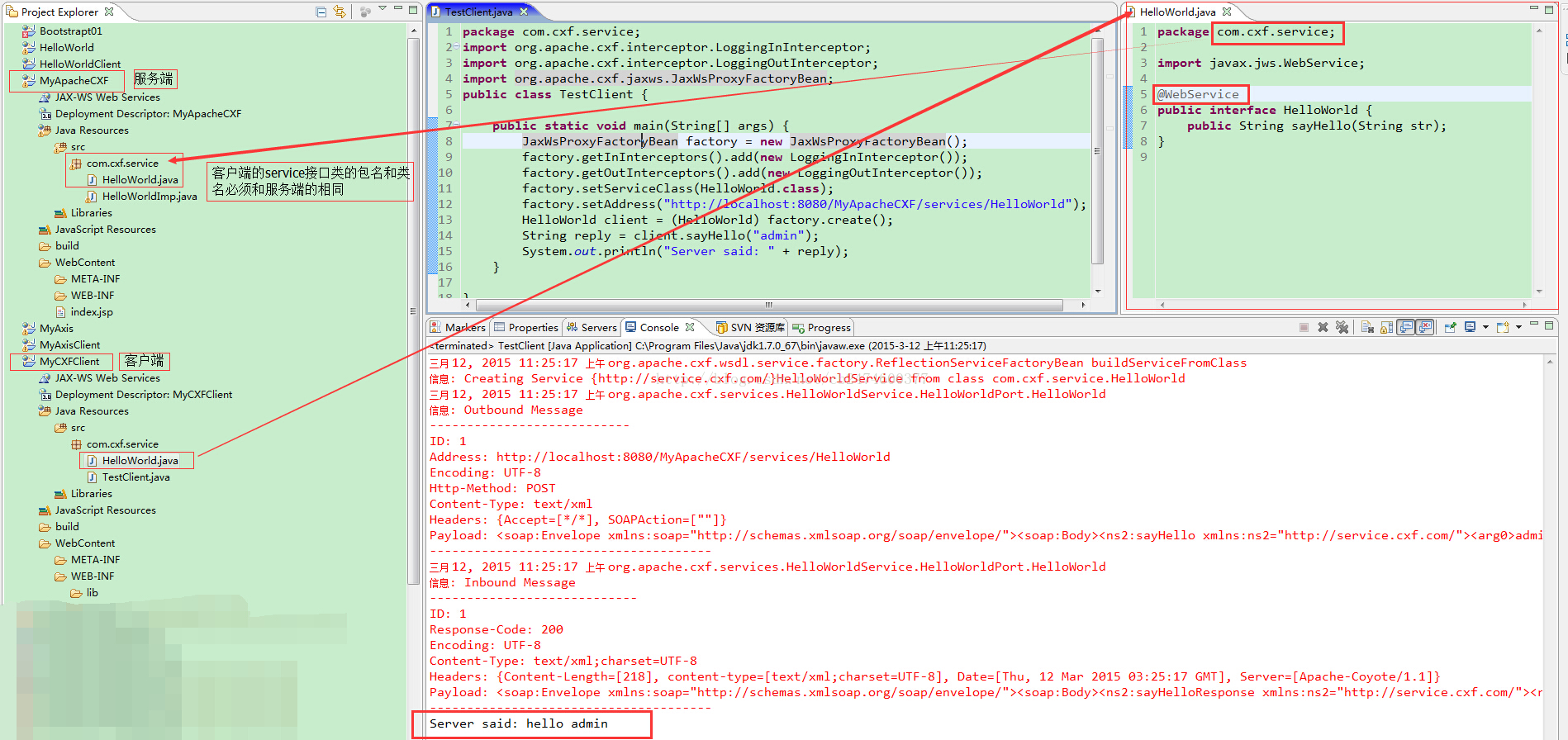This screenshot has width=1568, height=740.
Task: Toggle Scroll Lock in the Console
Action: (1386, 328)
